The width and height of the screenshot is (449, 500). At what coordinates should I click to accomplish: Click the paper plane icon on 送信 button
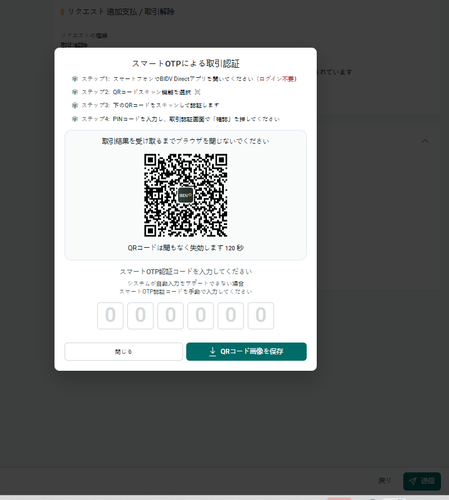tap(413, 481)
